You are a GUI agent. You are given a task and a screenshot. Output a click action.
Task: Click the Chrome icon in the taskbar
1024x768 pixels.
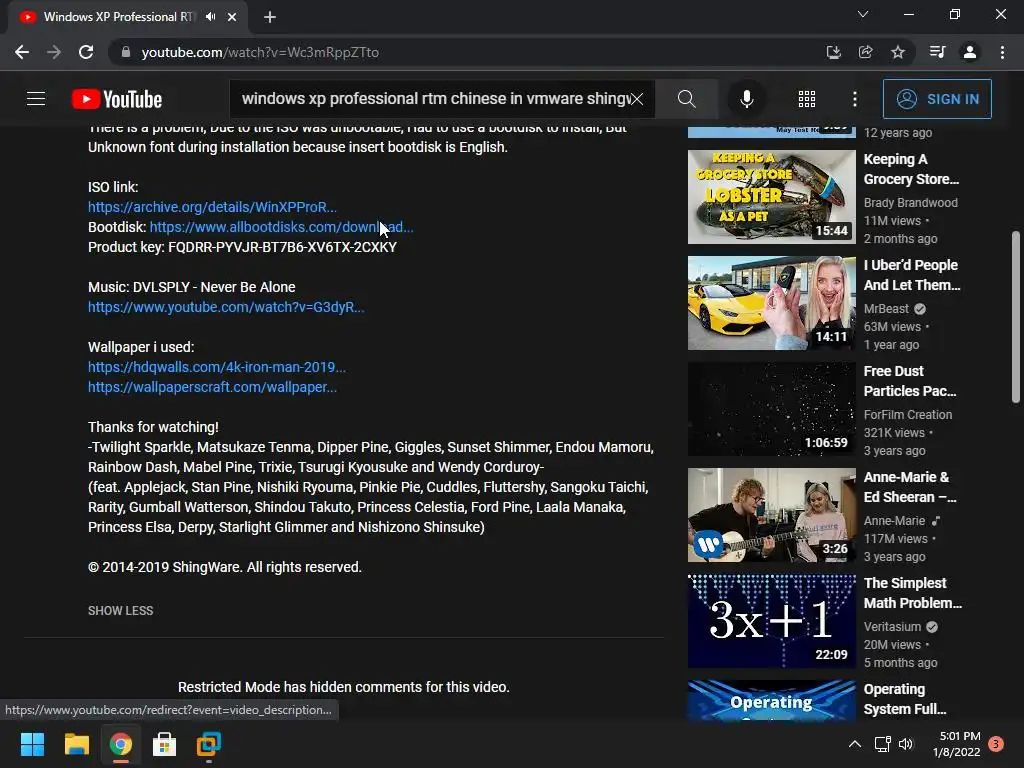pos(120,744)
